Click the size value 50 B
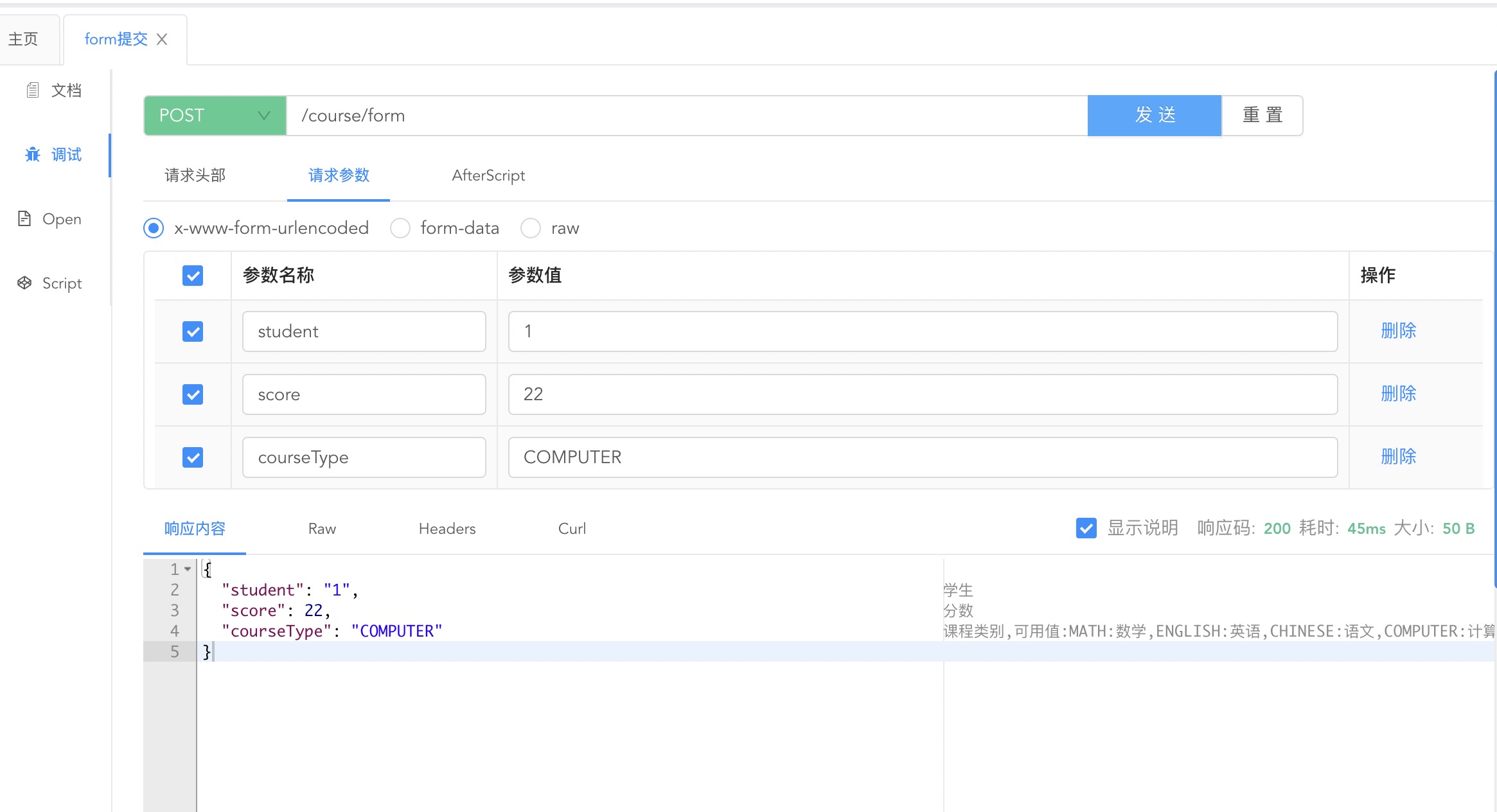 tap(1458, 529)
